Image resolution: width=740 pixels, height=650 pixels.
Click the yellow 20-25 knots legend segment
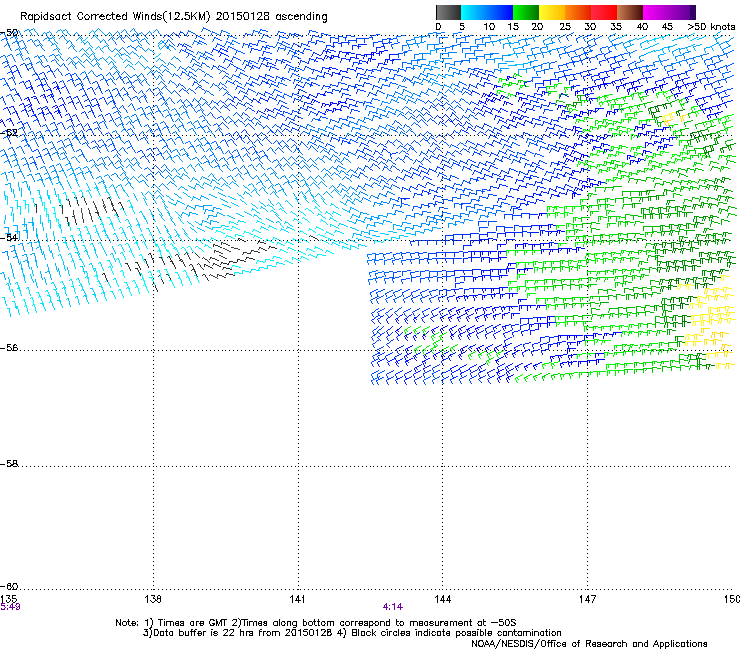pyautogui.click(x=552, y=12)
